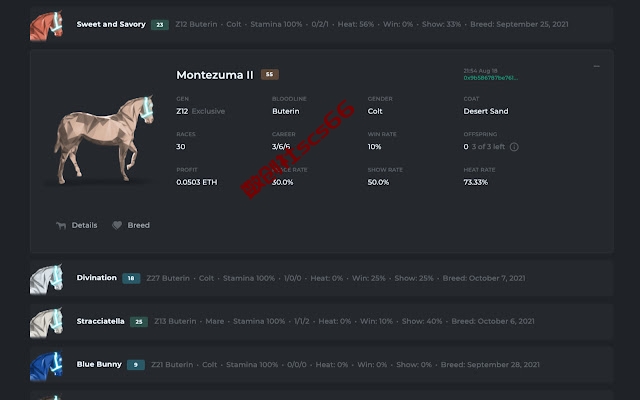Open the Details button for Montezuma II

77,225
